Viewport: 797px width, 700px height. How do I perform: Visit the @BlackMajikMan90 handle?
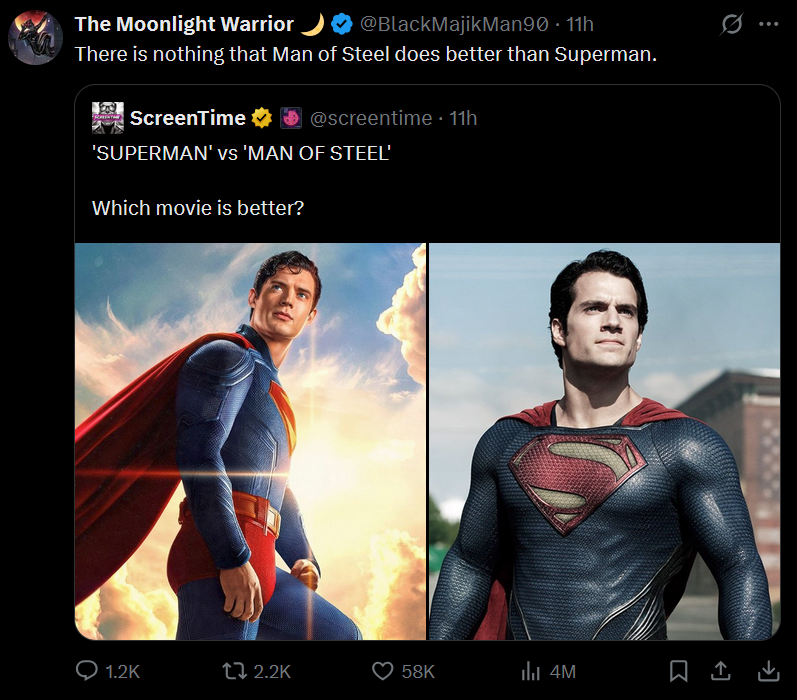tap(454, 24)
